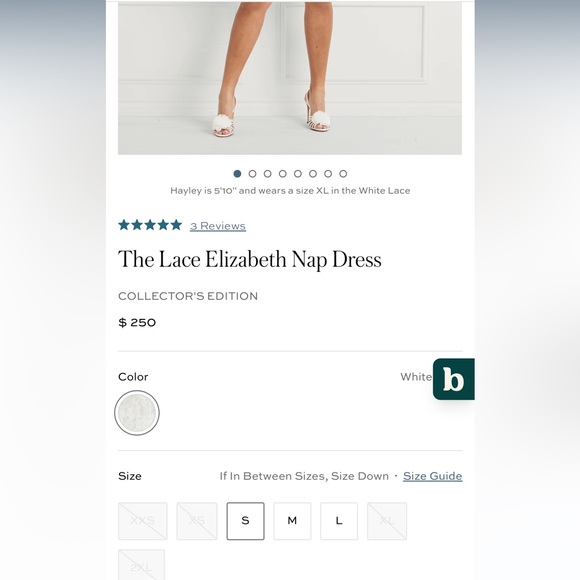580x580 pixels.
Task: Go to the fifth carousel image dot
Action: point(298,173)
